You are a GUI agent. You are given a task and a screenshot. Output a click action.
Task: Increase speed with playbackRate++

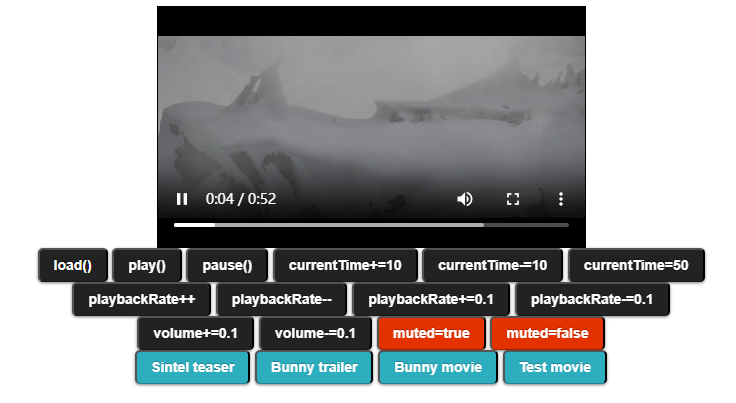(141, 299)
